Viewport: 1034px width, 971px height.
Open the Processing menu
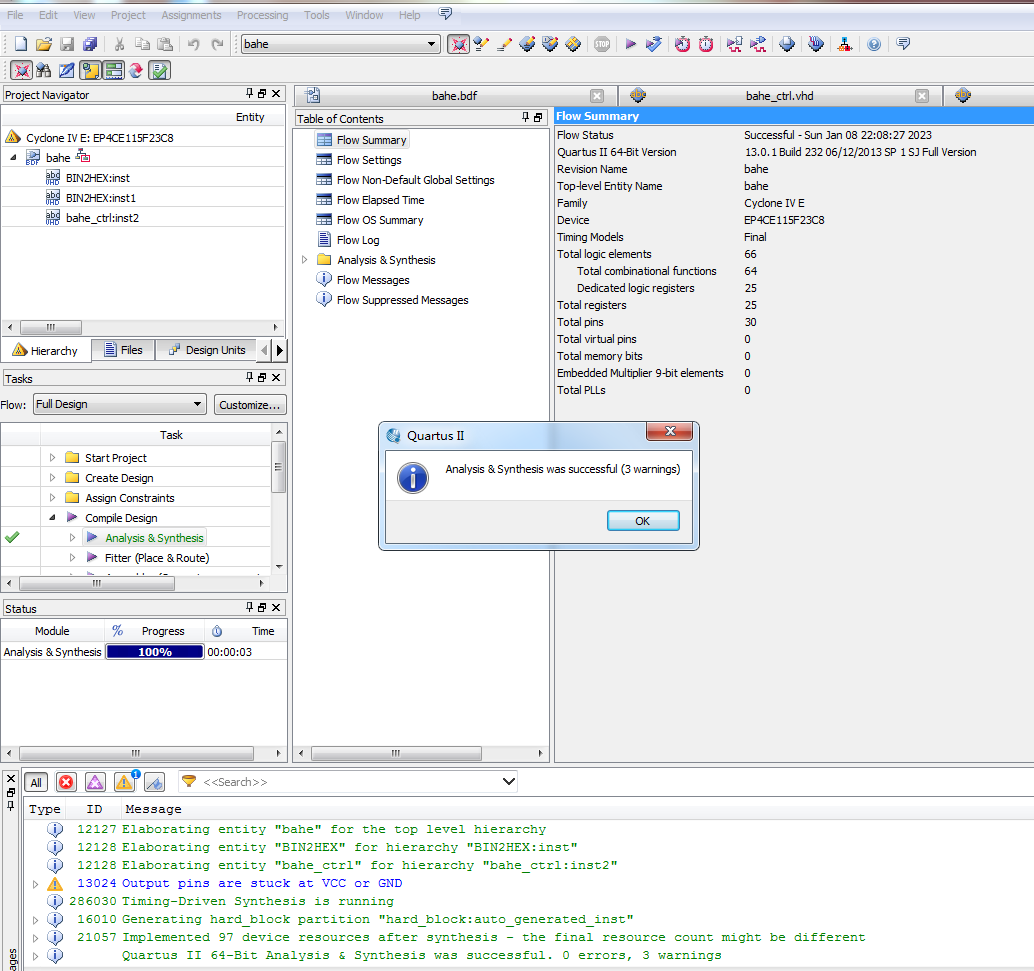point(262,15)
